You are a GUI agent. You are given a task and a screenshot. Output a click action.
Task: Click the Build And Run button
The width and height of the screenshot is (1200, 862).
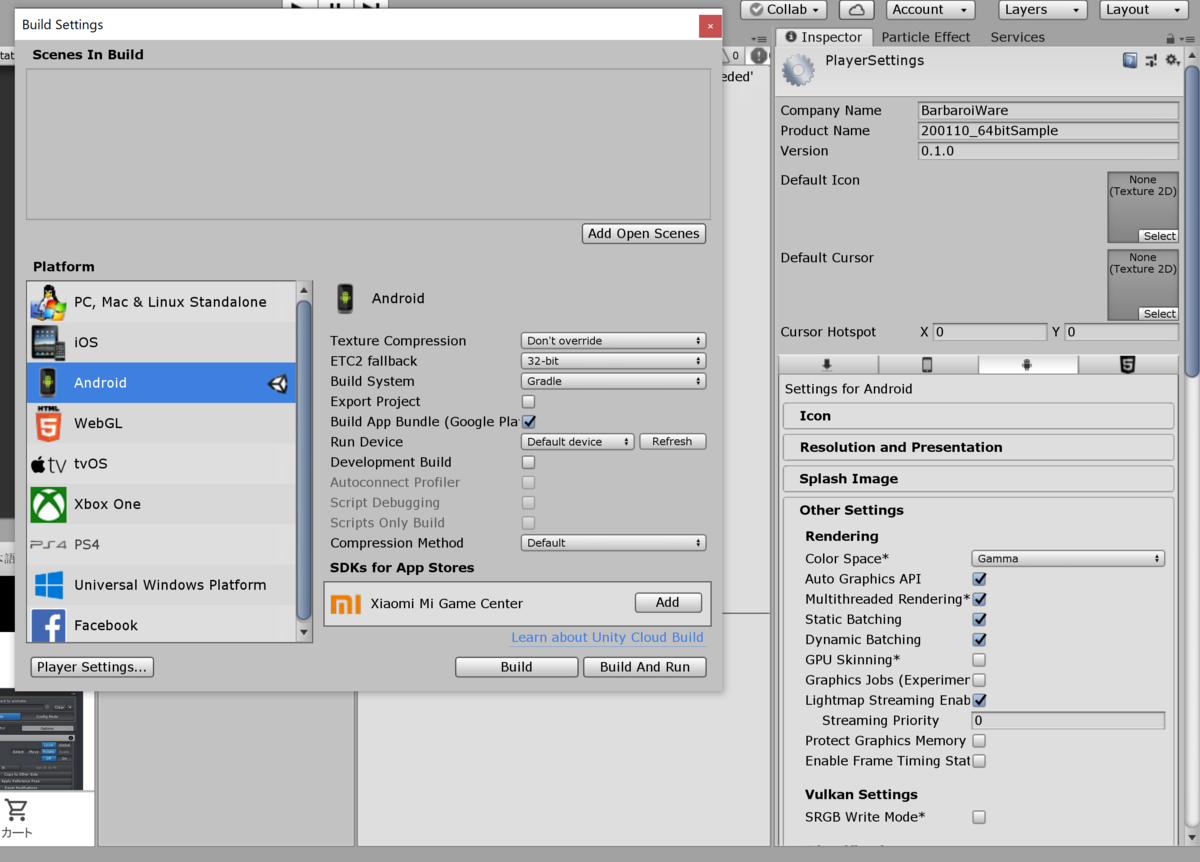tap(645, 667)
